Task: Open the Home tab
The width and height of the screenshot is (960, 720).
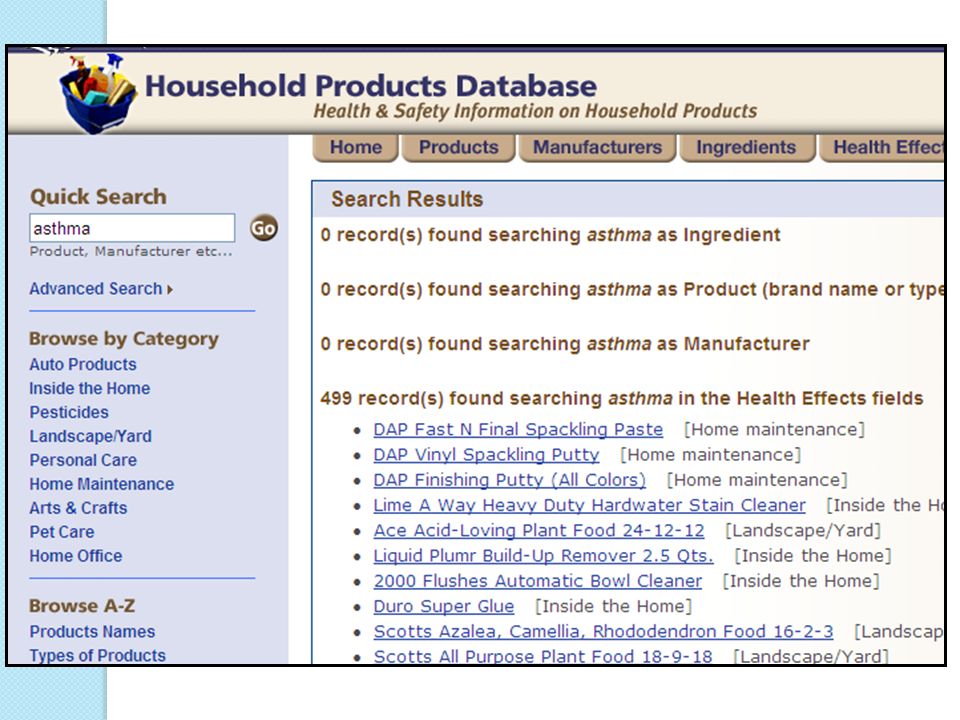Action: tap(356, 148)
